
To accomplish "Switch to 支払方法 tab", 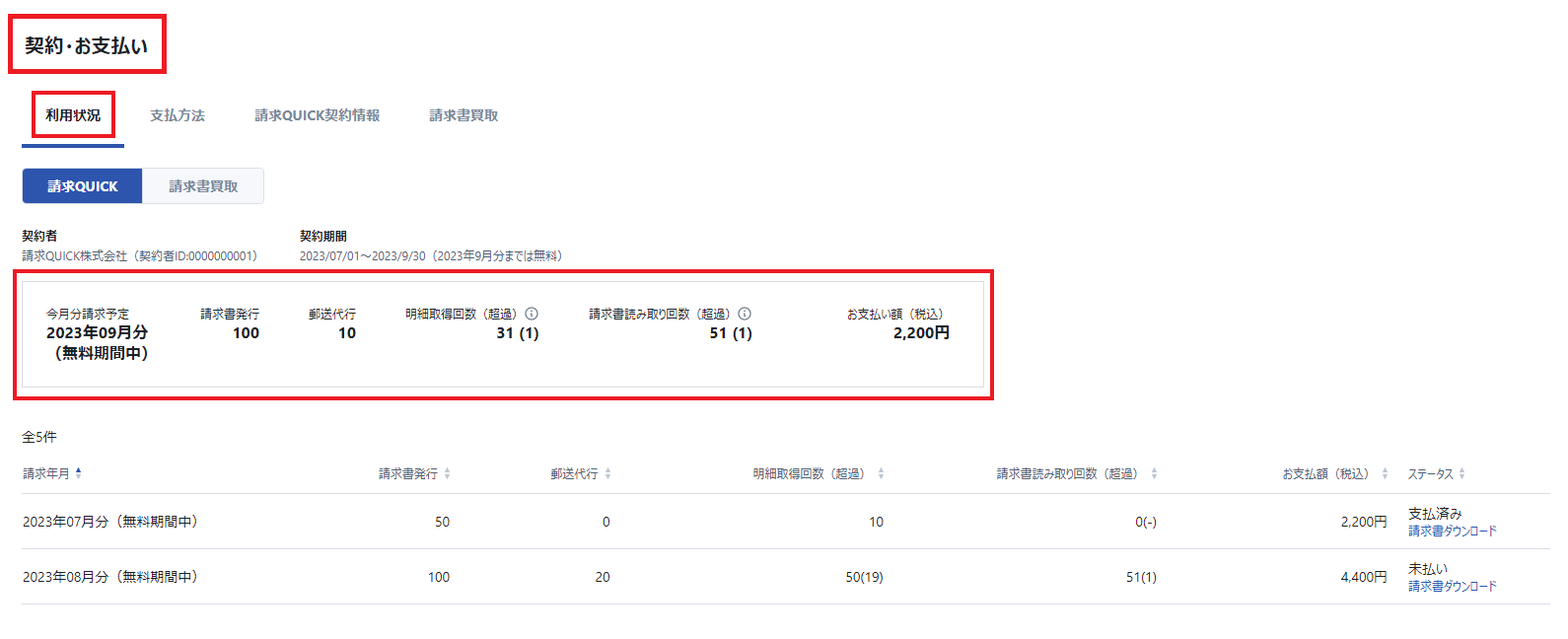I will [178, 115].
